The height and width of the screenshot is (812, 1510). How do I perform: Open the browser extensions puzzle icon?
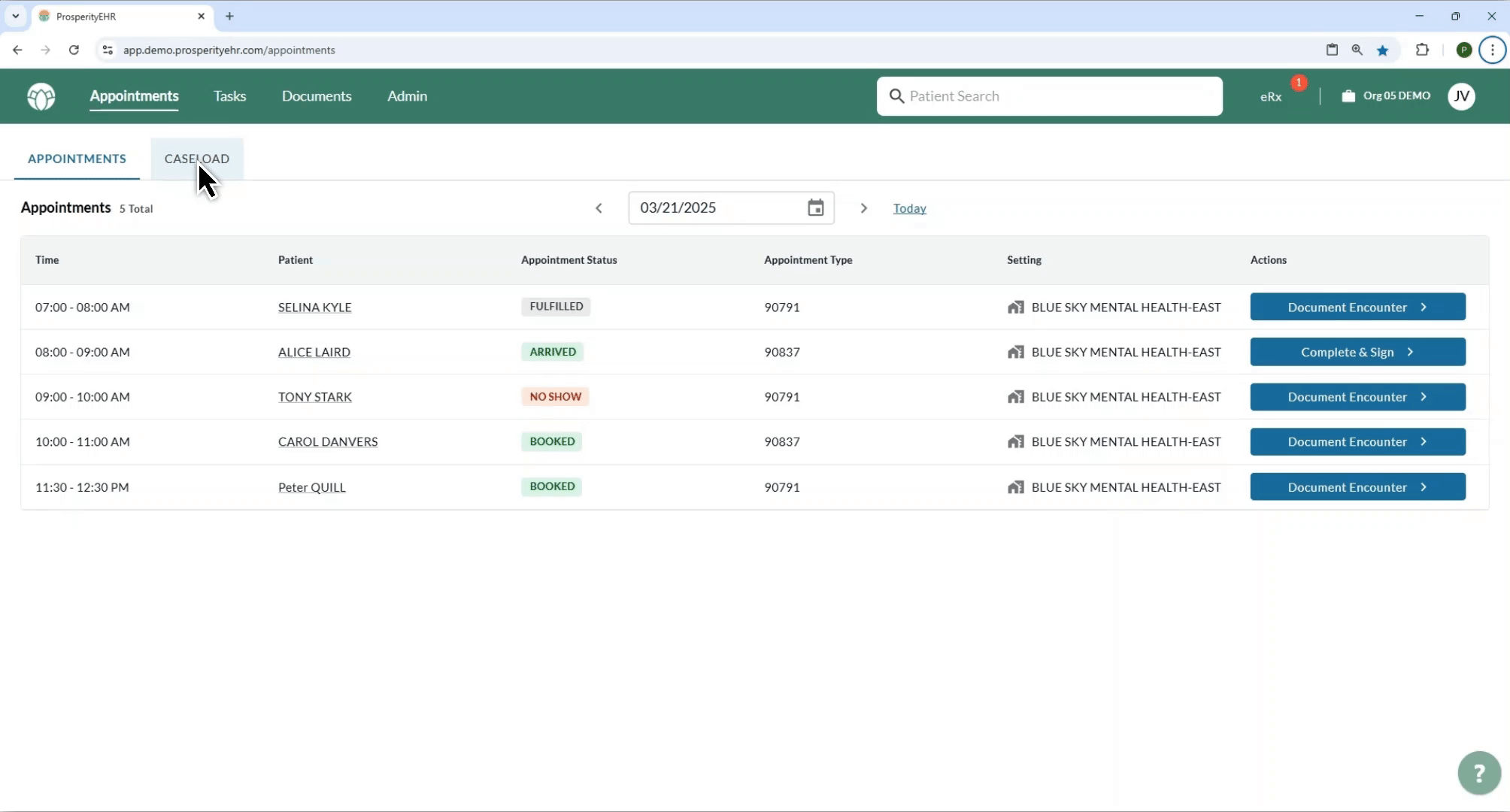pyautogui.click(x=1423, y=50)
